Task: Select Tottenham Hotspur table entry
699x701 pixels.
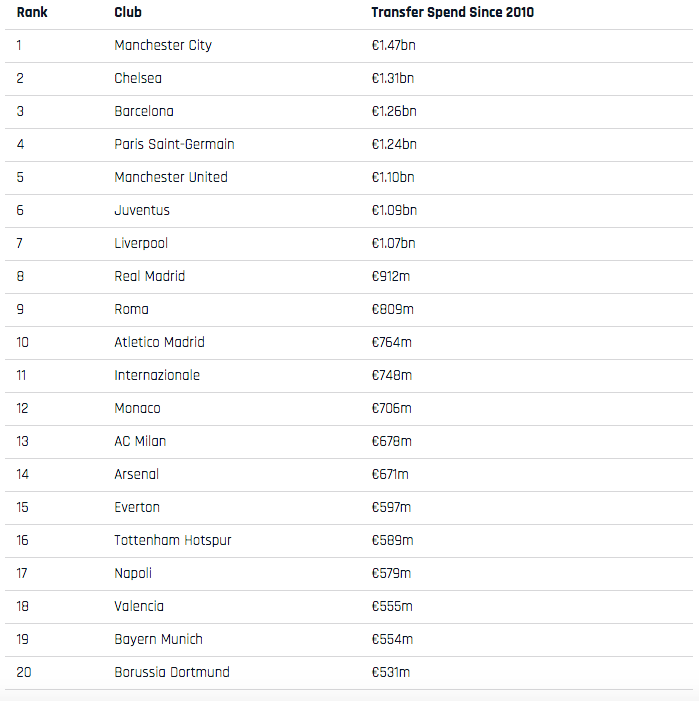Action: pyautogui.click(x=173, y=540)
